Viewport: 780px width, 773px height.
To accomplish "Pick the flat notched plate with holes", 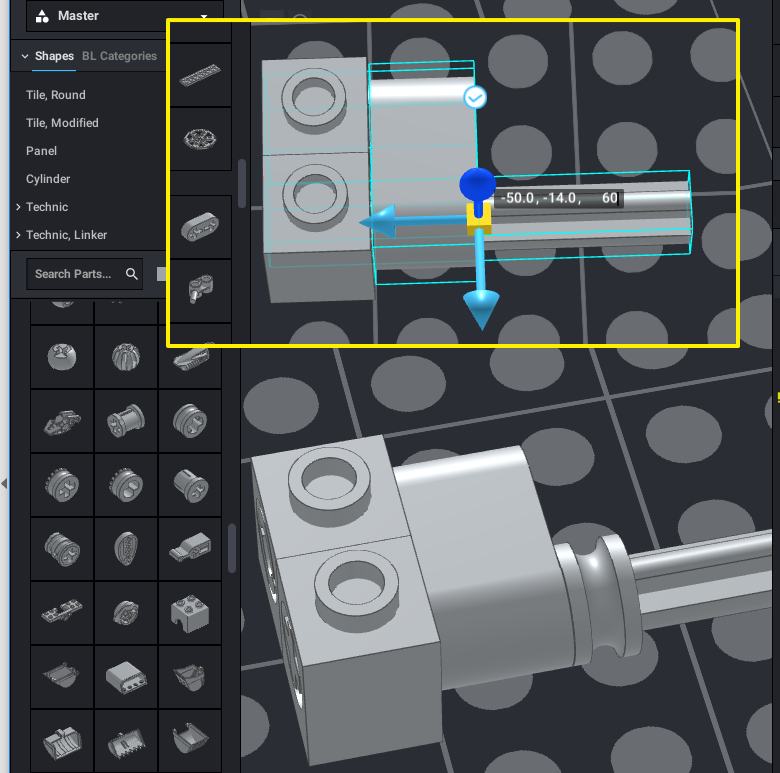I will click(62, 613).
